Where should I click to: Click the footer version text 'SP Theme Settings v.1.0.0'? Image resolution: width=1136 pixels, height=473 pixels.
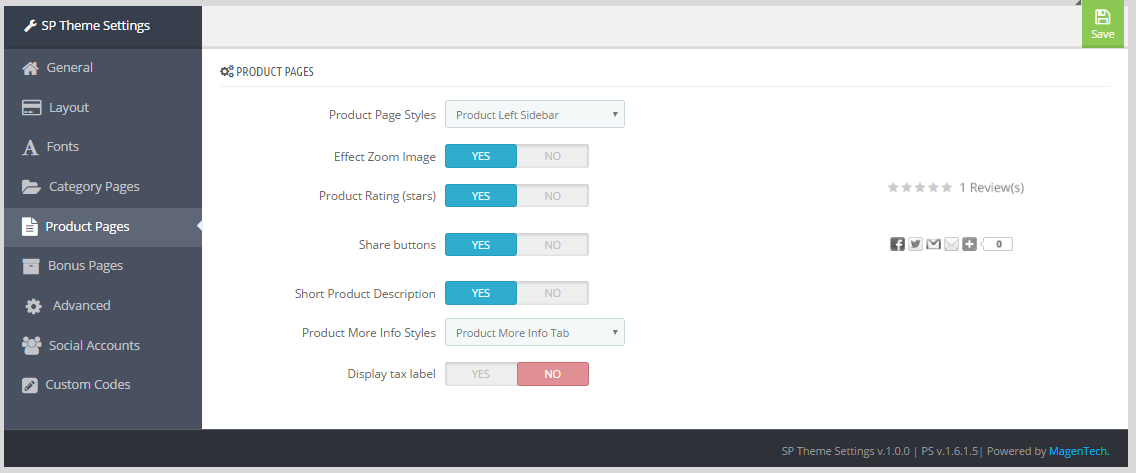point(845,451)
